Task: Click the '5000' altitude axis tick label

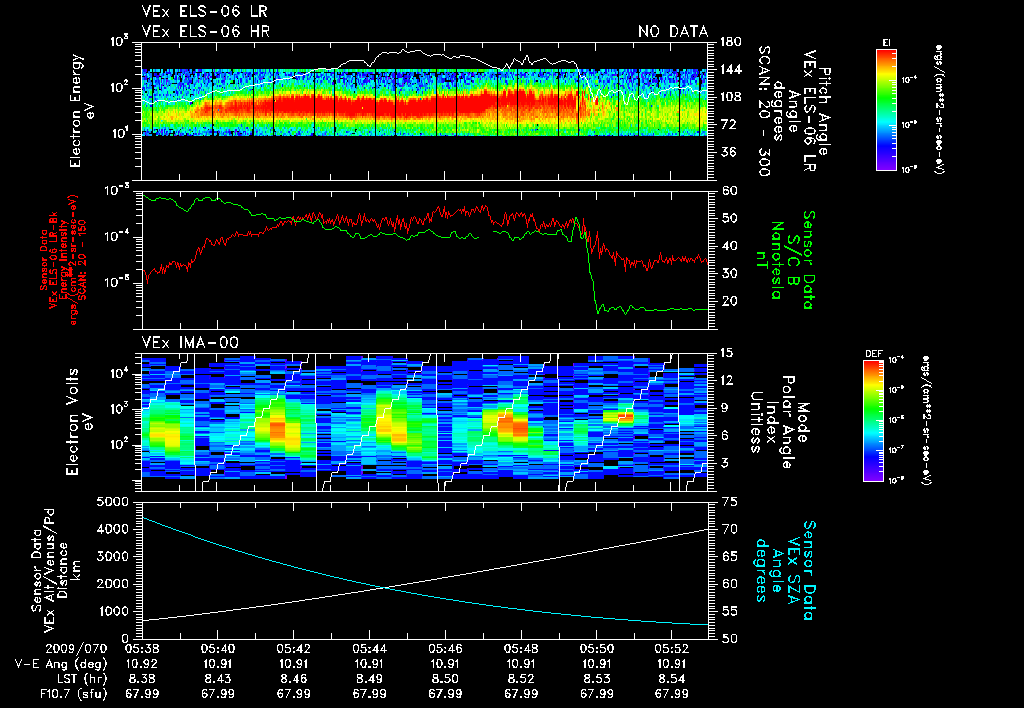Action: click(113, 502)
